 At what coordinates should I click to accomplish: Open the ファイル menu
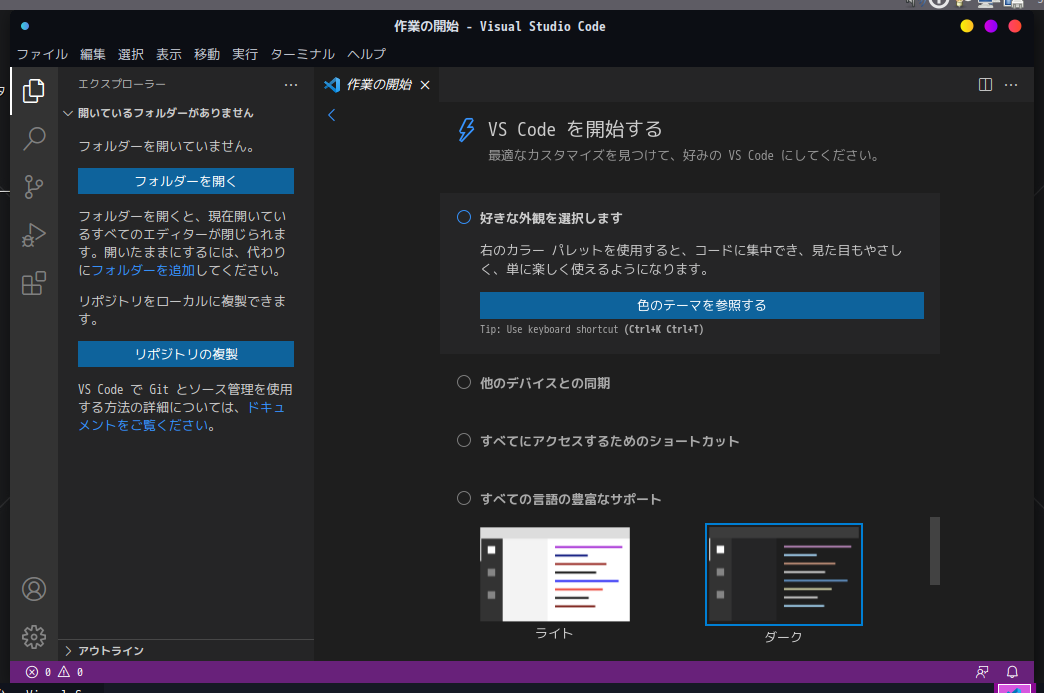point(42,54)
